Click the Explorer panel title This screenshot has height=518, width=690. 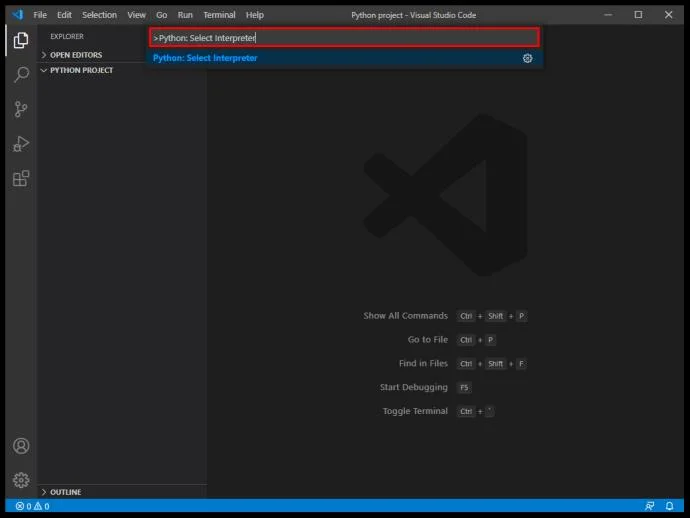67,37
